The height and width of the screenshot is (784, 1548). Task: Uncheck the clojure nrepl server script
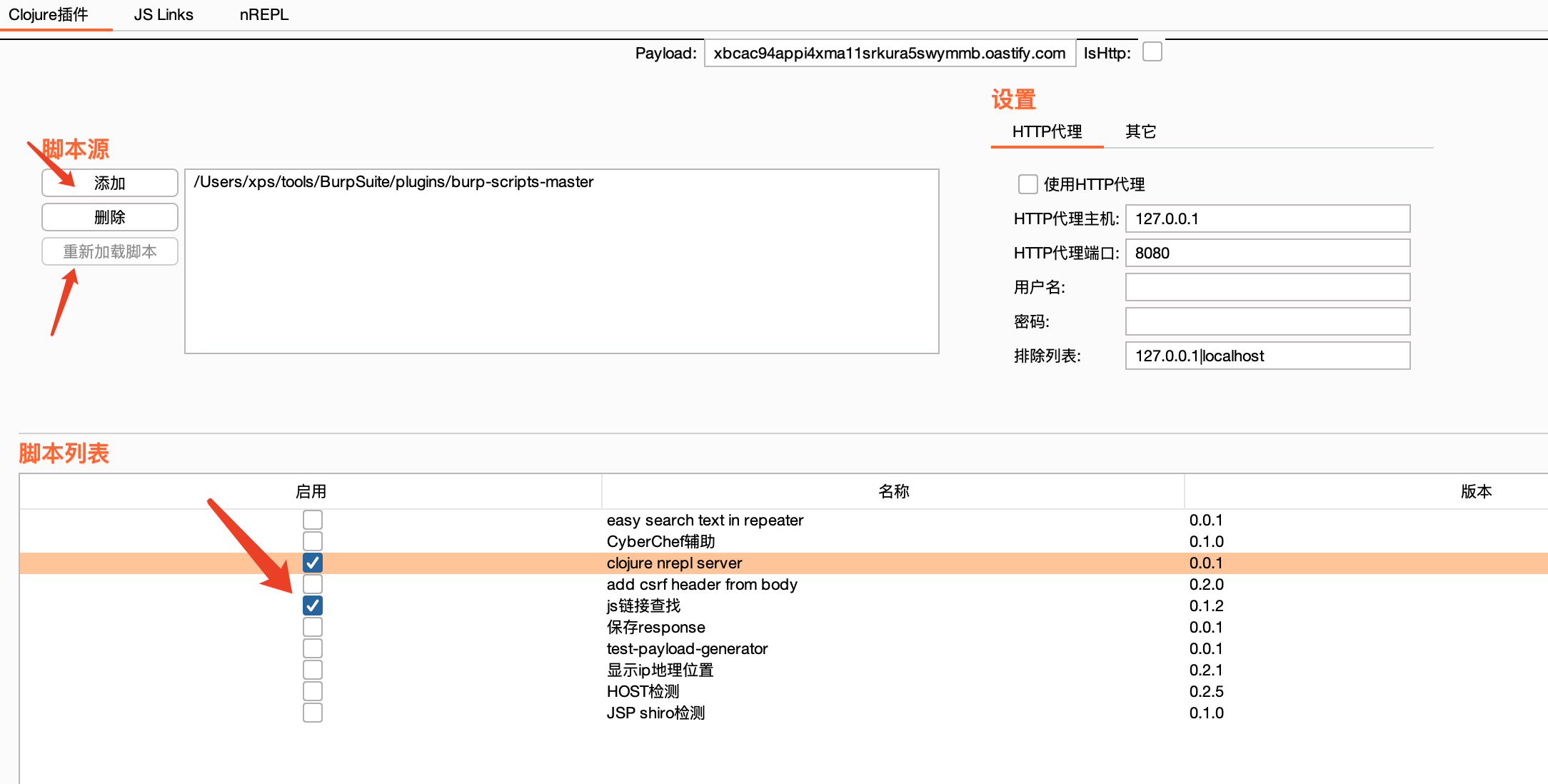(x=312, y=563)
